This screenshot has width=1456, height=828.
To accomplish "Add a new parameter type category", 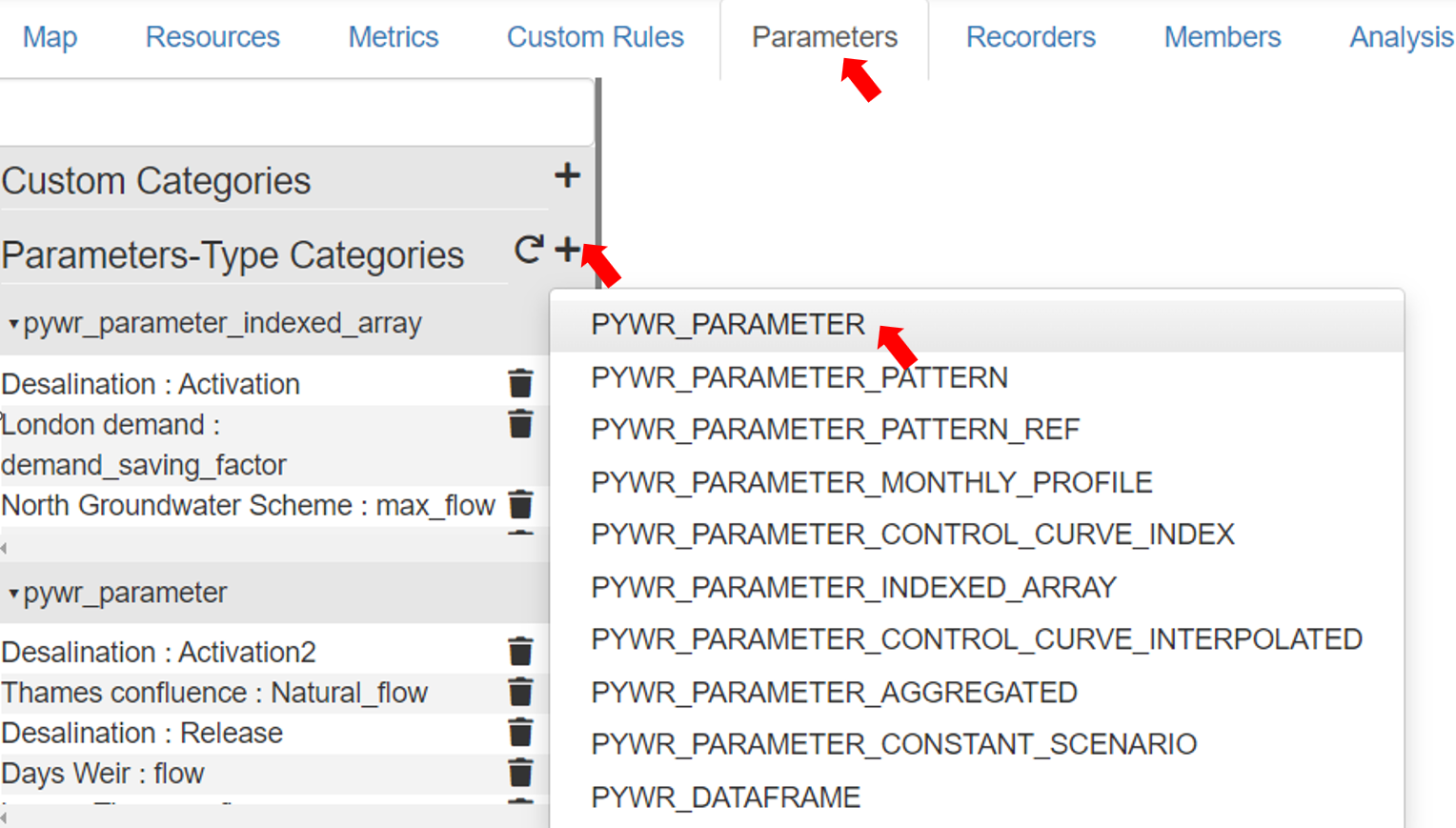I will (x=567, y=251).
